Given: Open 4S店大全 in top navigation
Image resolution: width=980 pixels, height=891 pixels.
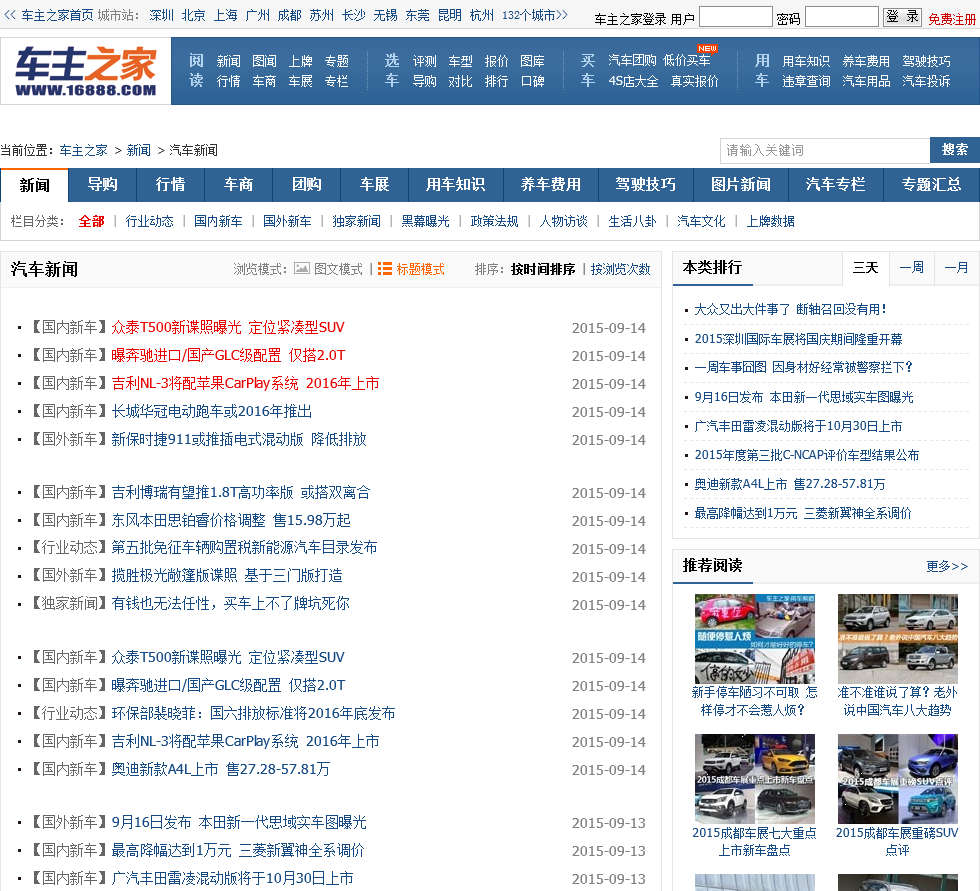Looking at the screenshot, I should [633, 81].
